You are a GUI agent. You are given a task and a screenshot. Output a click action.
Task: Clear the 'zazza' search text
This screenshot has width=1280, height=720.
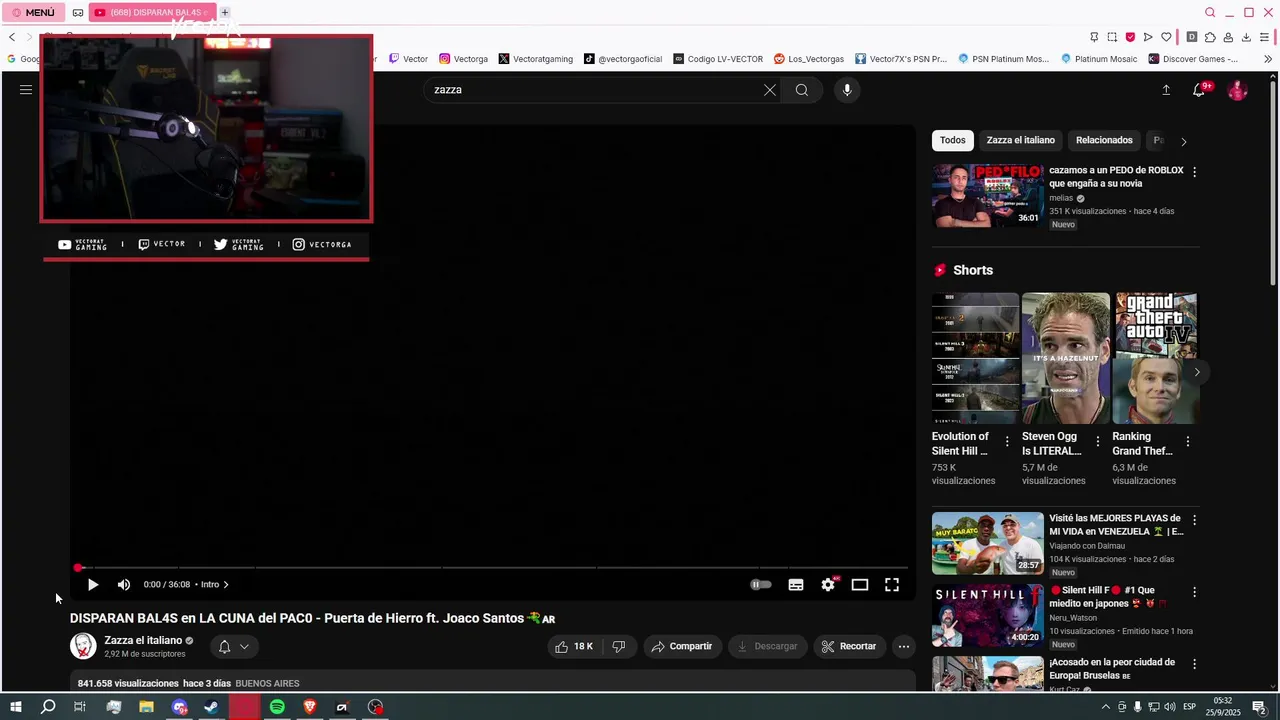770,90
